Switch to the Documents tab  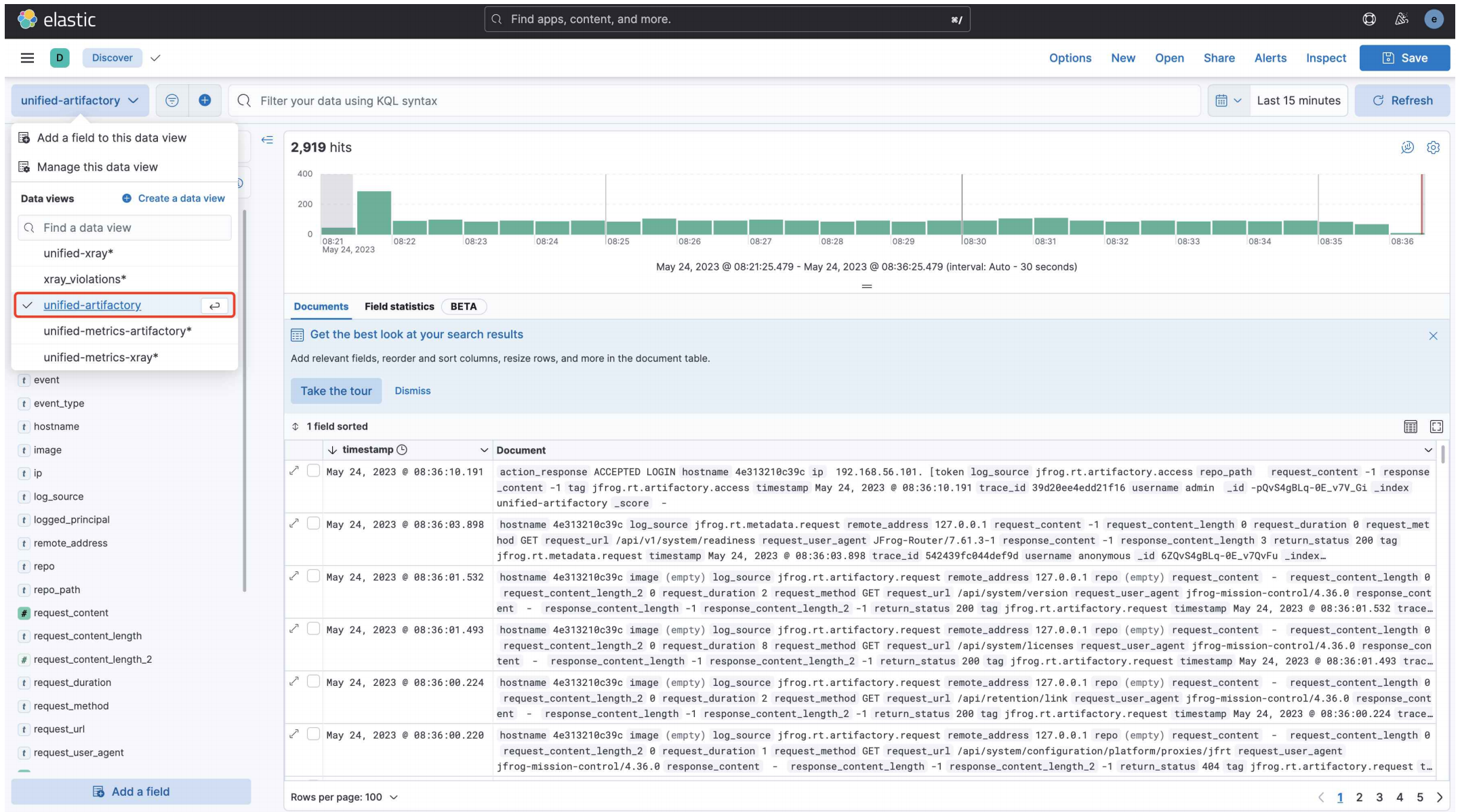click(x=321, y=306)
